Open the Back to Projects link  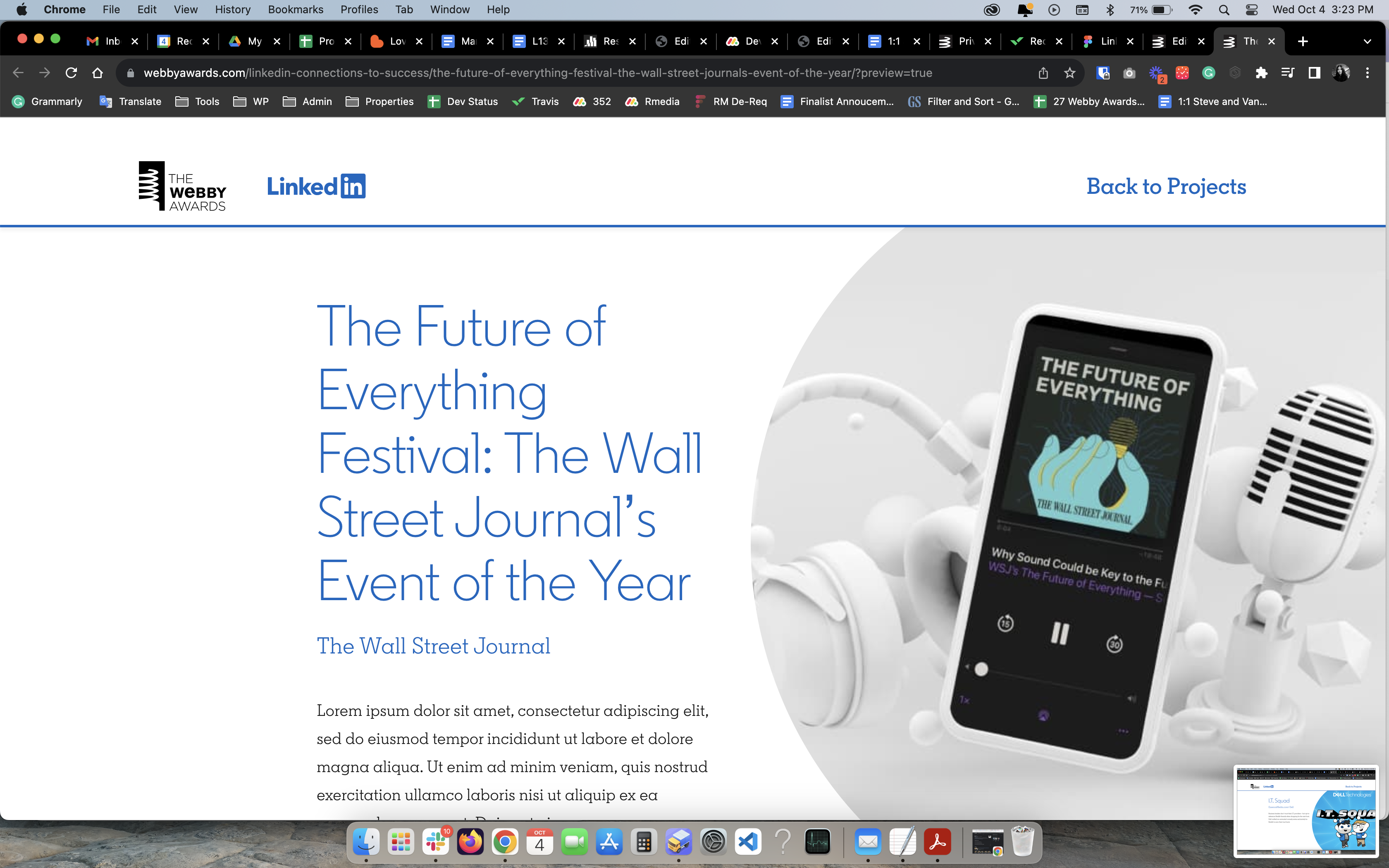(x=1166, y=186)
